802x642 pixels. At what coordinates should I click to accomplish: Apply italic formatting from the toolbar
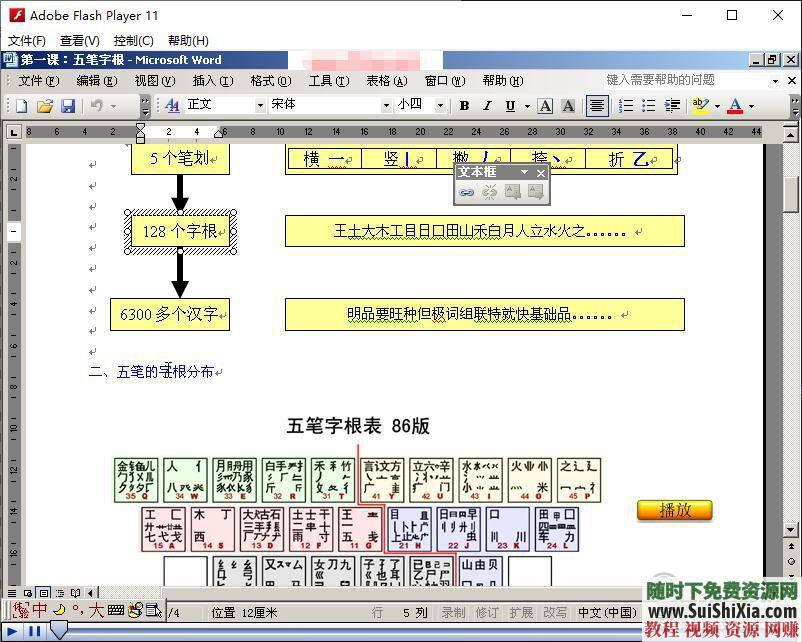pyautogui.click(x=487, y=106)
